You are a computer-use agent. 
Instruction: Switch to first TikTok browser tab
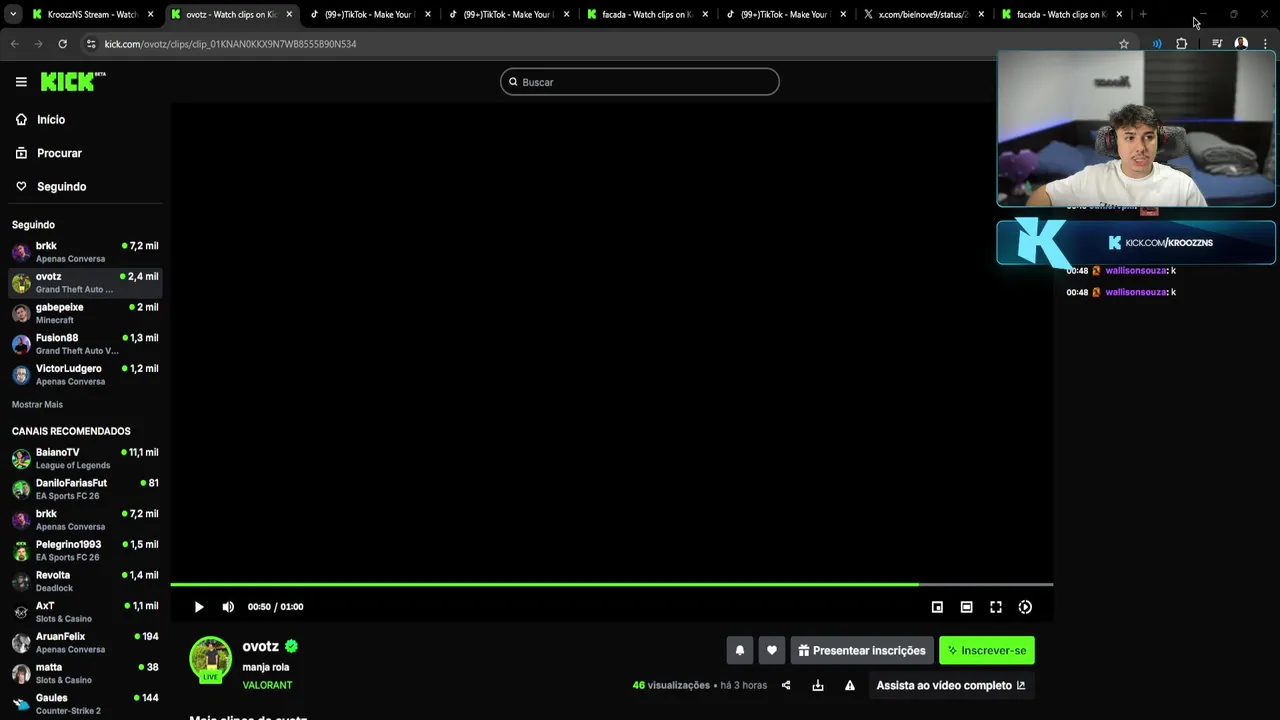[x=369, y=14]
